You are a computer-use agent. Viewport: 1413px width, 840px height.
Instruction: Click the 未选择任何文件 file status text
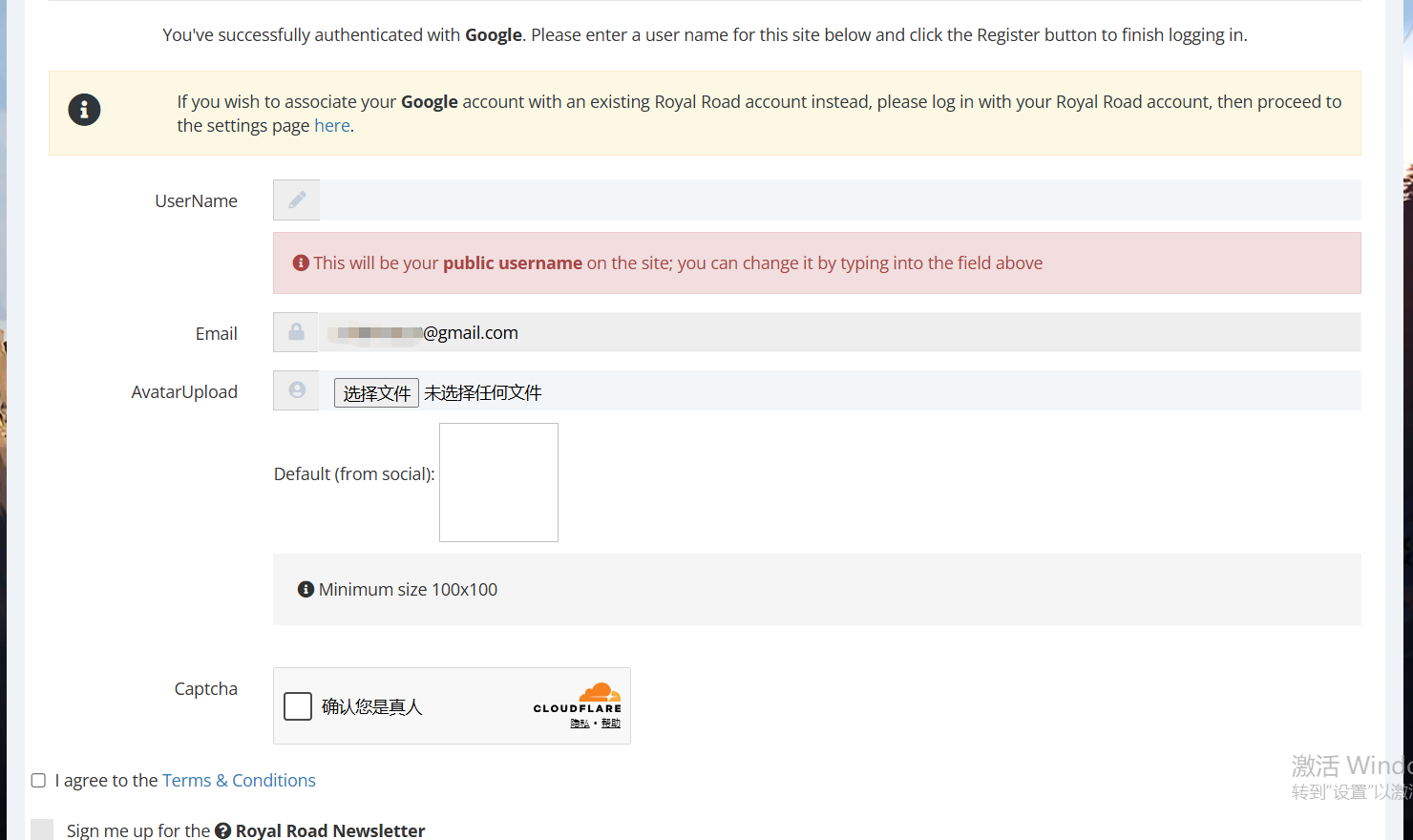(483, 393)
